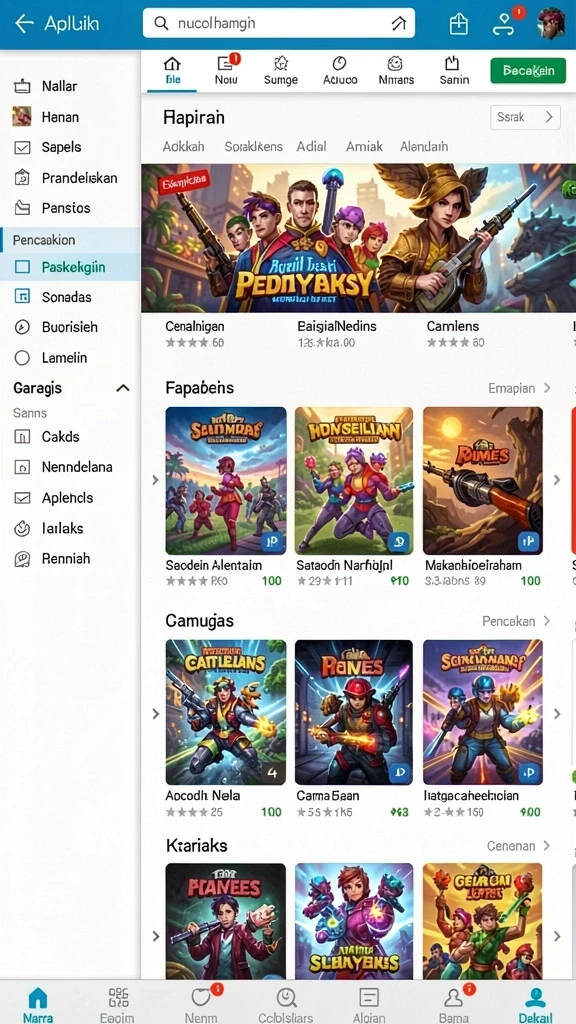Open Bama profile in bottom bar
576x1024 pixels.
coord(453,1003)
